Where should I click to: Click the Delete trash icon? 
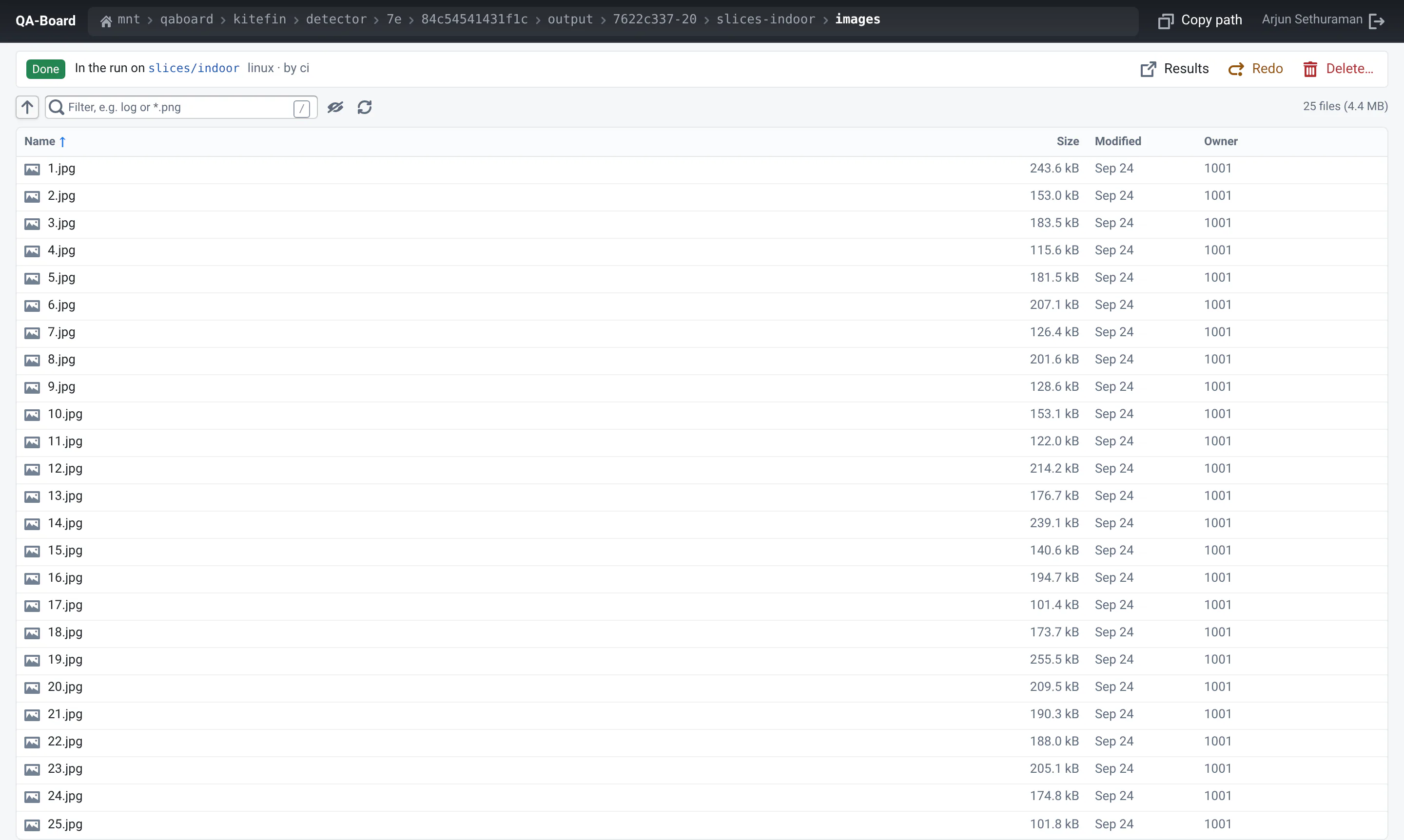1310,69
